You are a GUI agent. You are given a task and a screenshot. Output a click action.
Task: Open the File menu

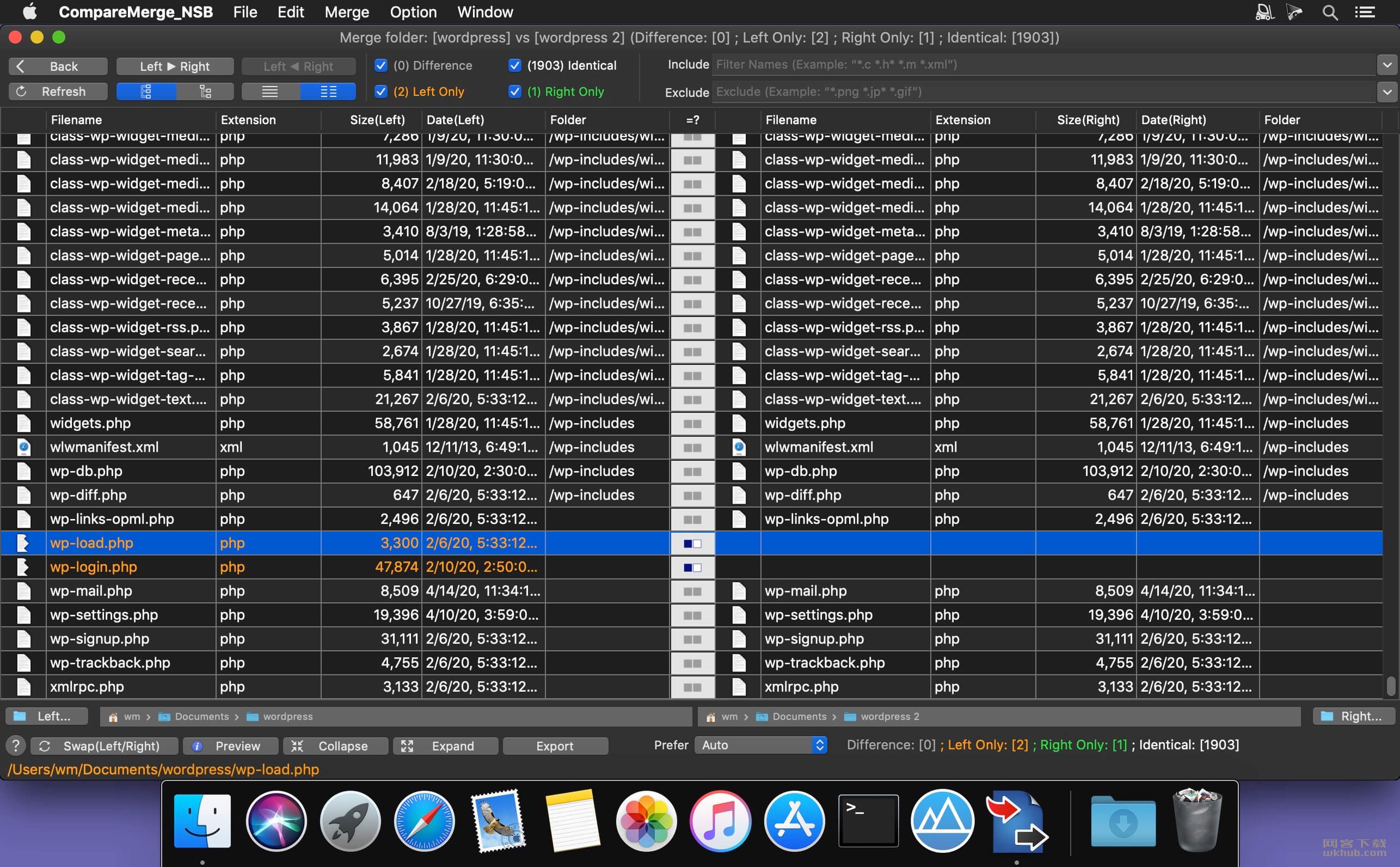tap(245, 12)
